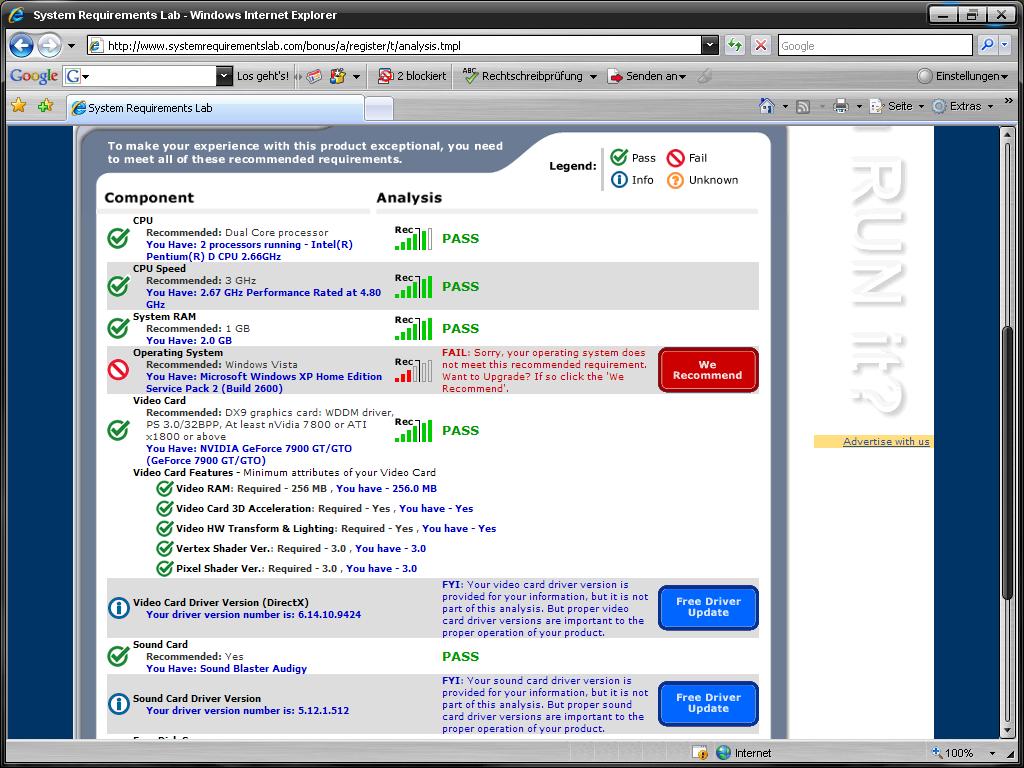Open the Recent Pages dropdown arrow
The image size is (1024, 768).
[71, 46]
